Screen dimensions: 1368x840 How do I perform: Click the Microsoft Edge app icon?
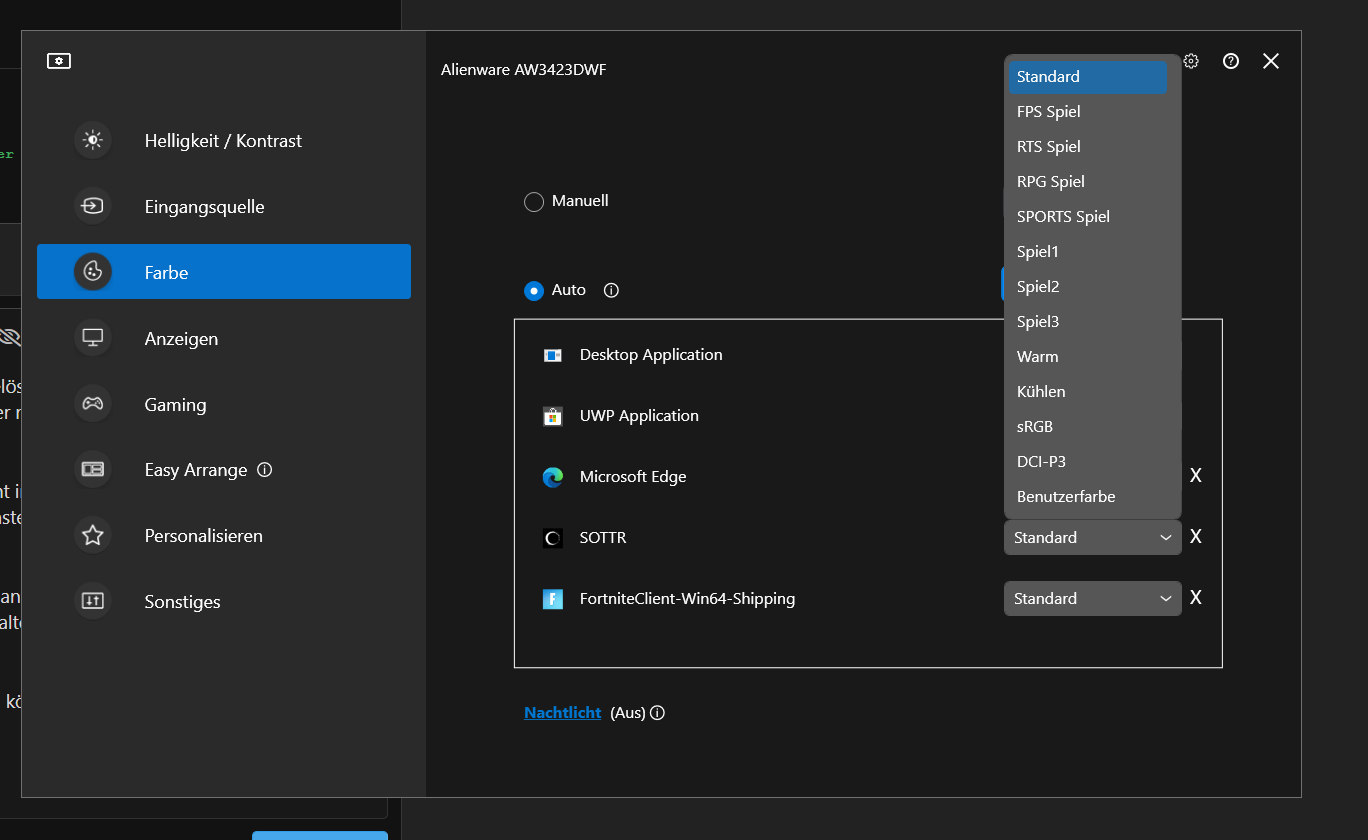pos(553,477)
